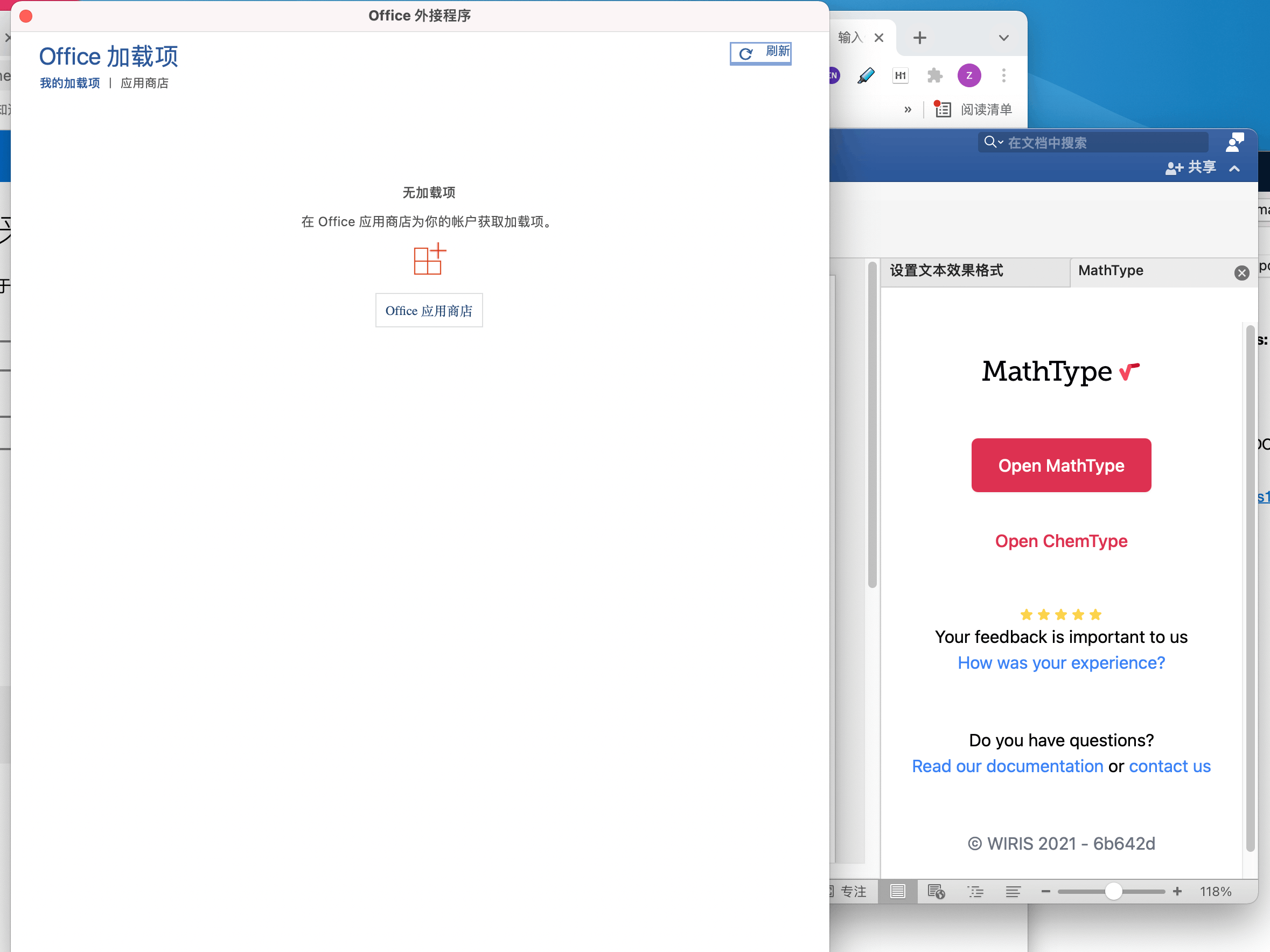
Task: Click Open MathType button
Action: (1061, 465)
